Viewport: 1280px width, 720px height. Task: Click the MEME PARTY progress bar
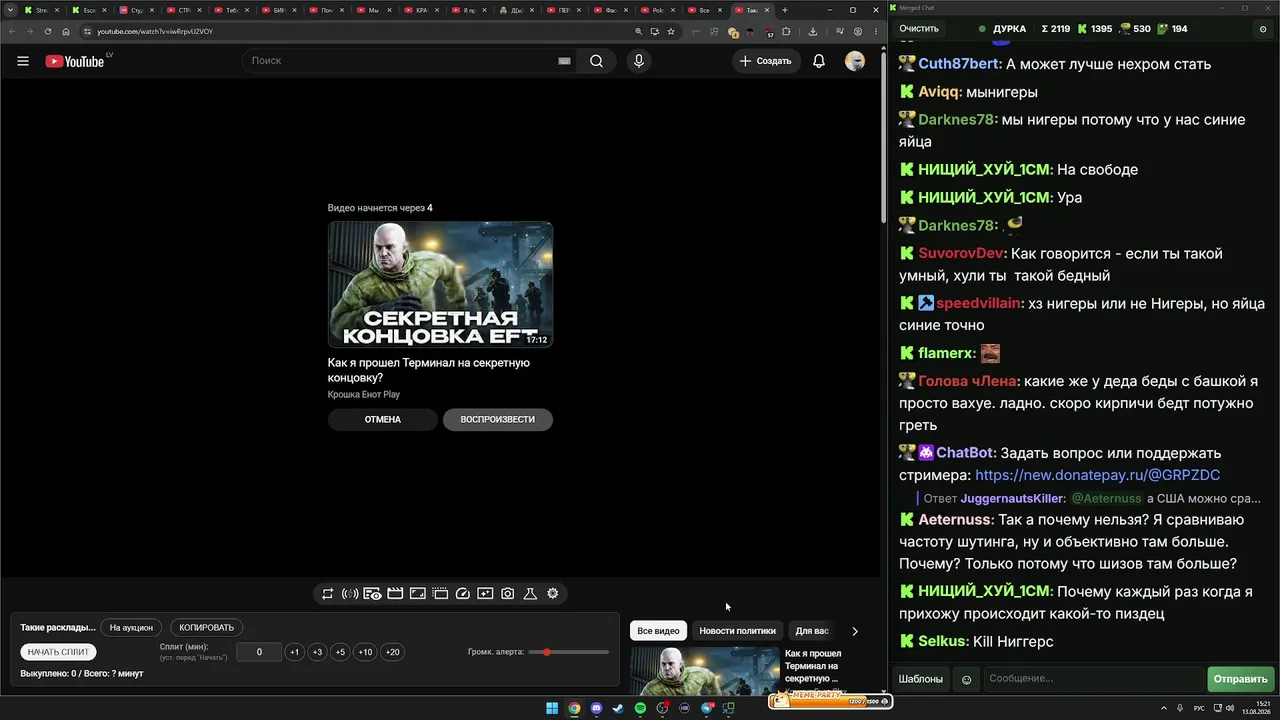(x=829, y=701)
